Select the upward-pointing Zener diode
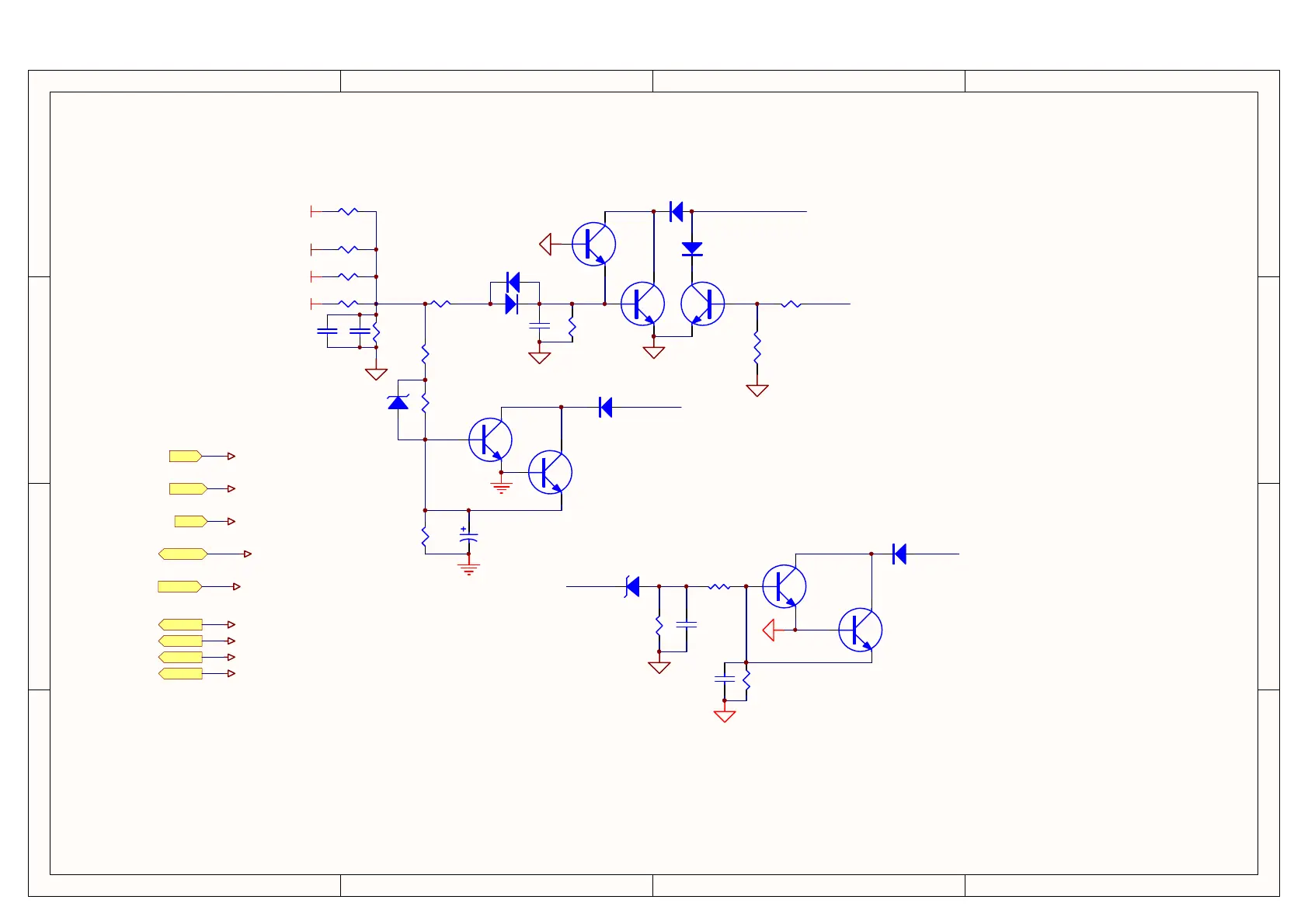The height and width of the screenshot is (924, 1308). (398, 402)
